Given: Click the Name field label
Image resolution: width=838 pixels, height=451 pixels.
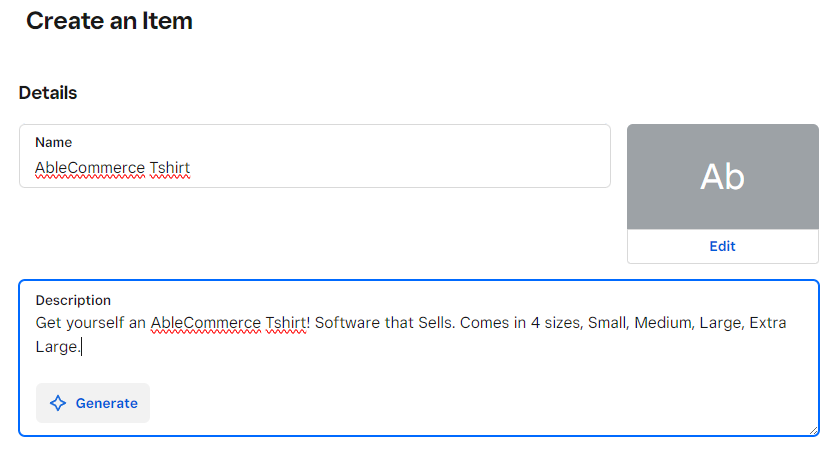Looking at the screenshot, I should pyautogui.click(x=53, y=143).
